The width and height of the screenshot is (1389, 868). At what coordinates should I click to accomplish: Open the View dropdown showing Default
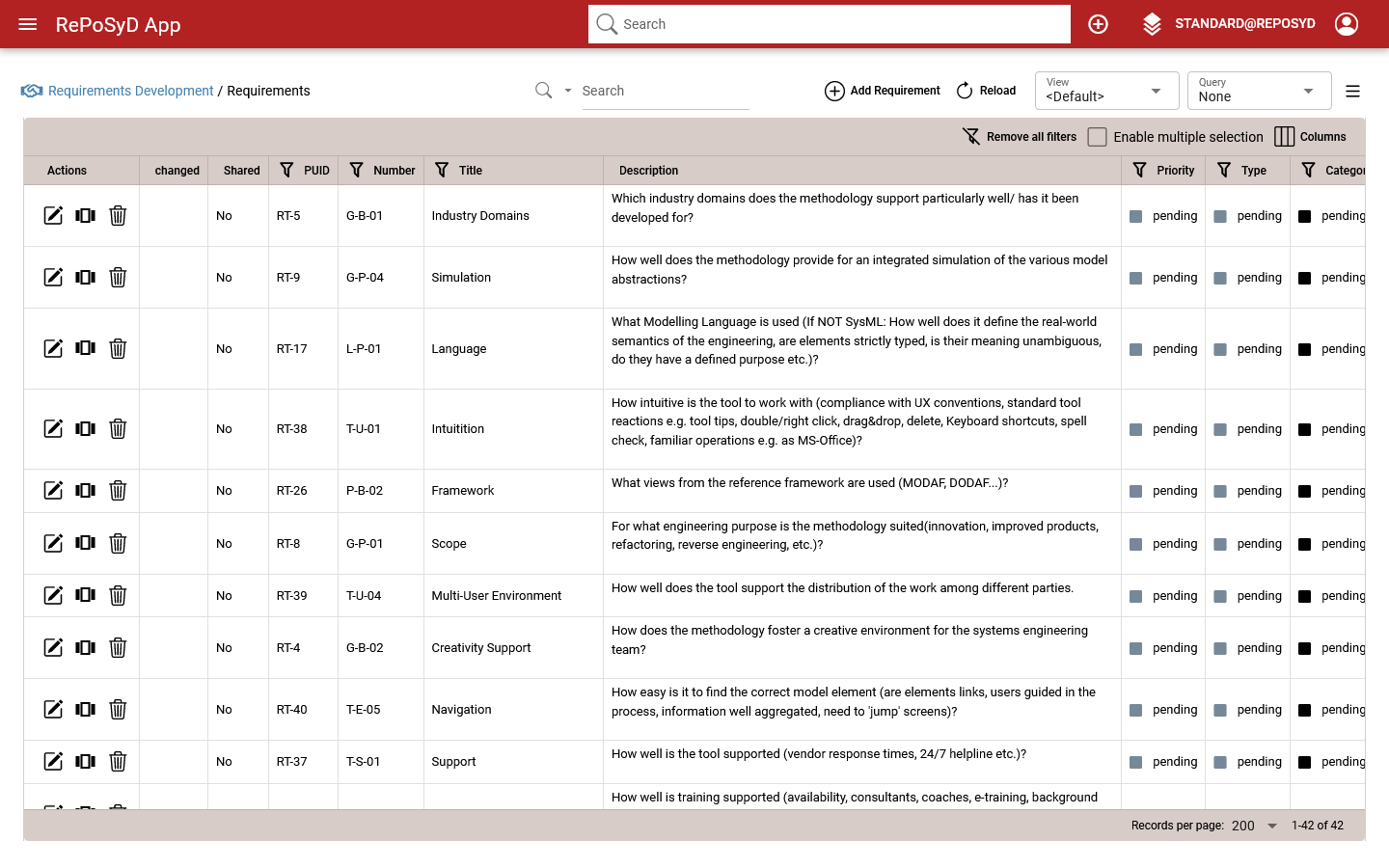coord(1106,91)
